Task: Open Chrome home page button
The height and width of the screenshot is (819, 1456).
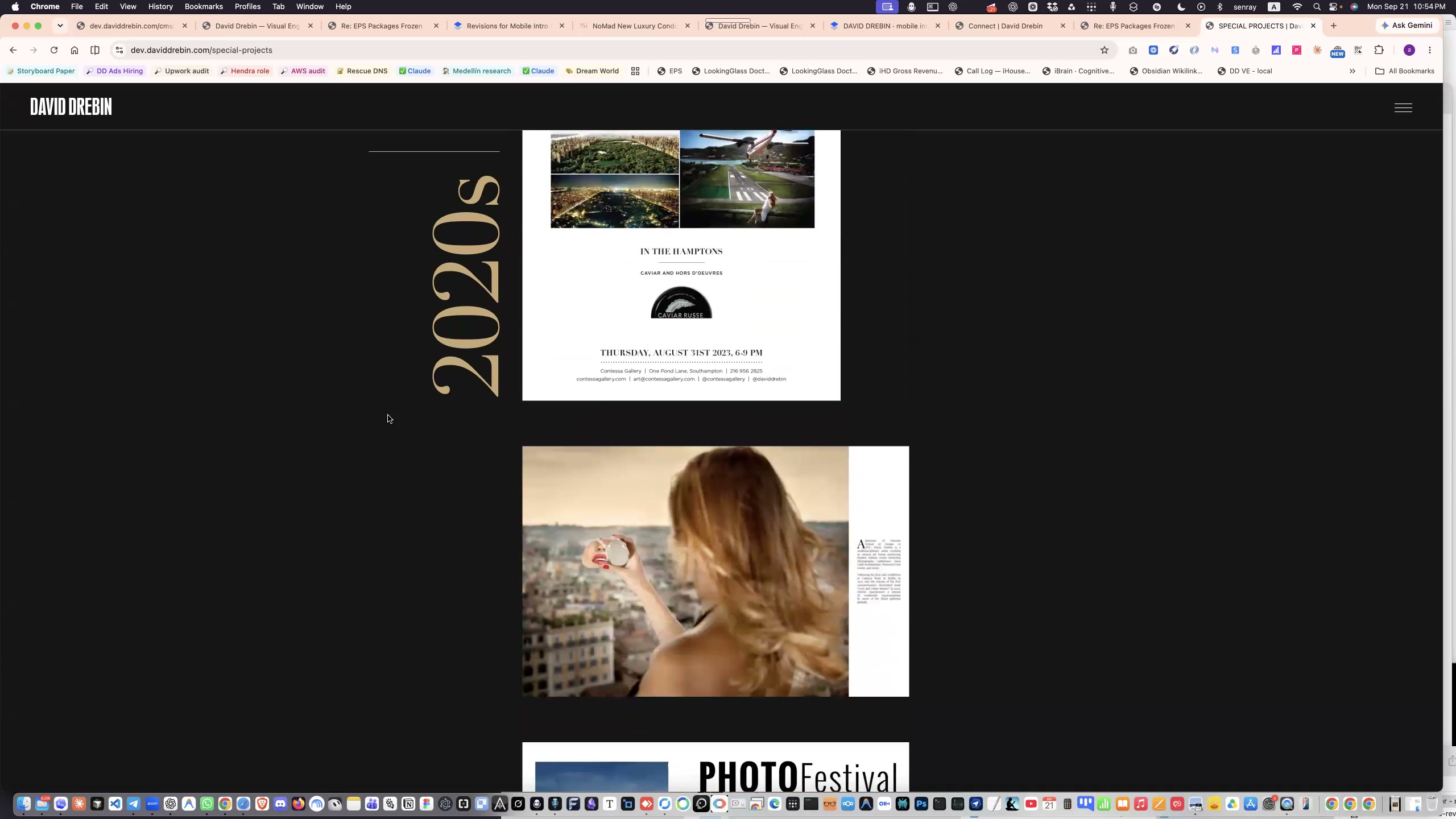Action: click(x=75, y=50)
